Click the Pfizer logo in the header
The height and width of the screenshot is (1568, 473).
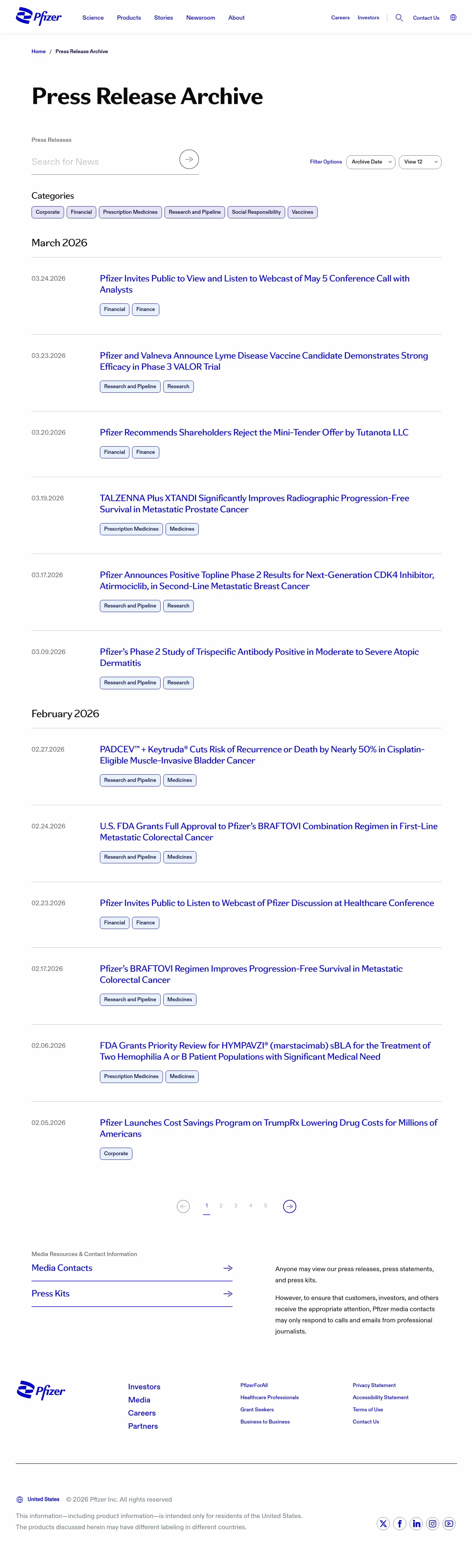click(38, 17)
